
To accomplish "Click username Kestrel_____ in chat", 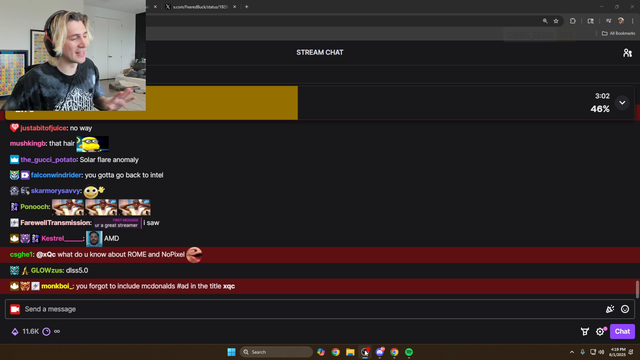I will (x=62, y=238).
